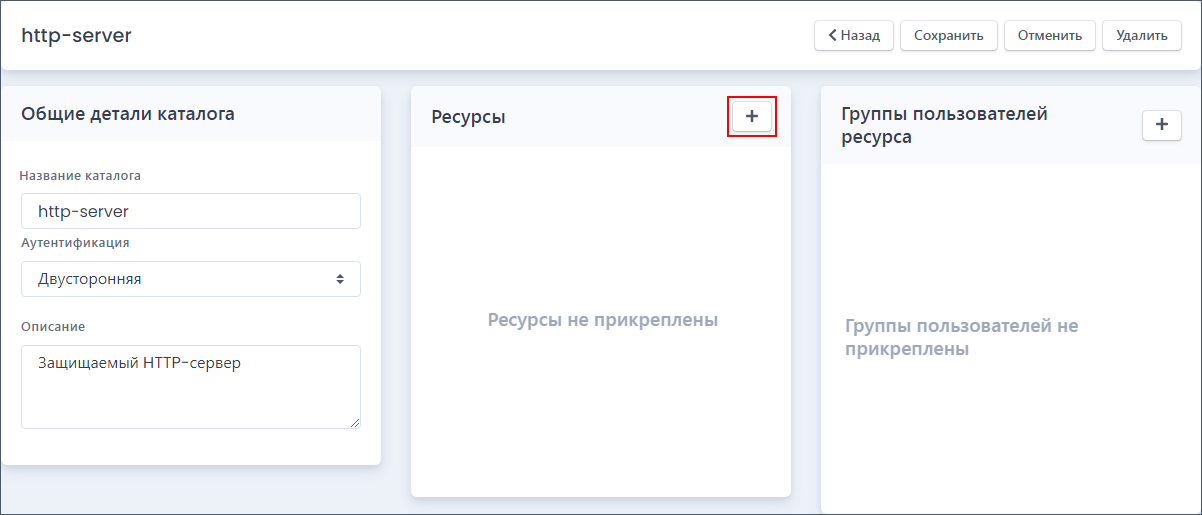Select the Общие детали каталога panel header
Screen dimensions: 1202x515
[x=128, y=114]
